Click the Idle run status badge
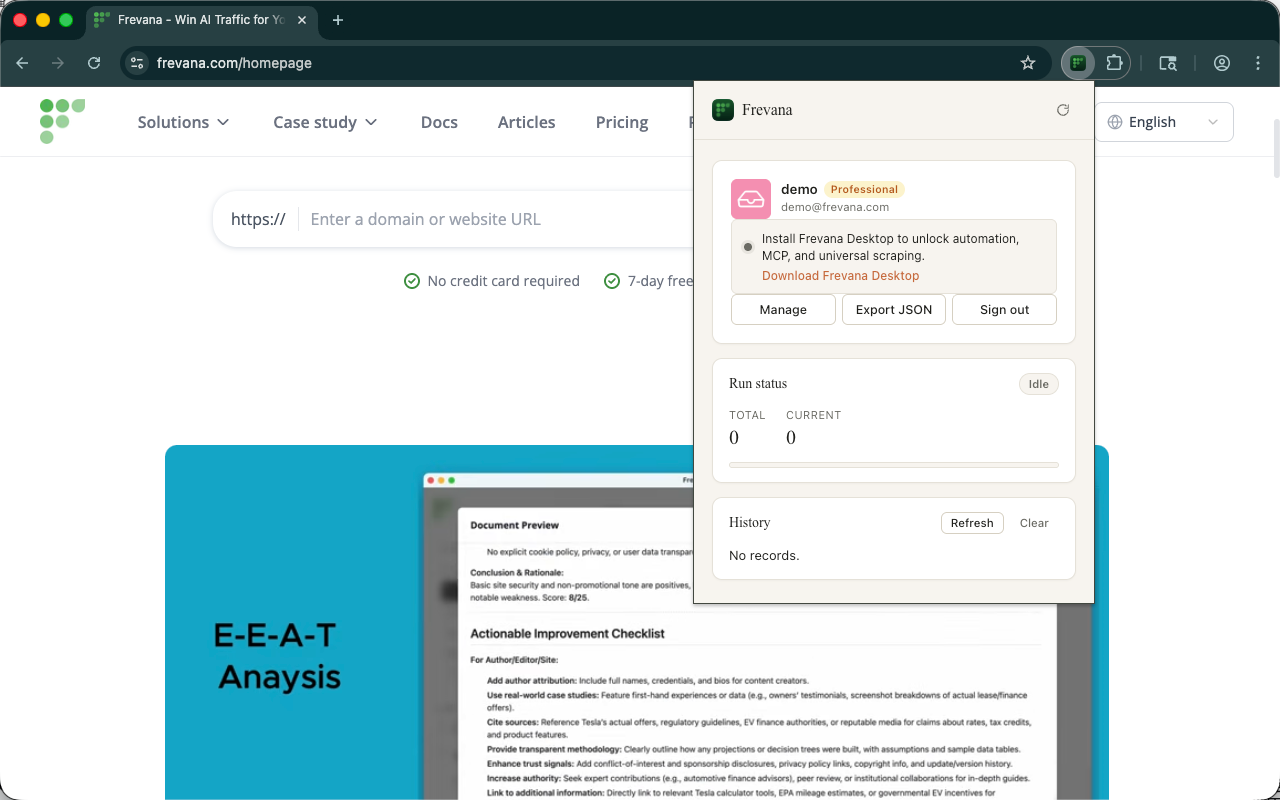The width and height of the screenshot is (1280, 800). pyautogui.click(x=1039, y=384)
